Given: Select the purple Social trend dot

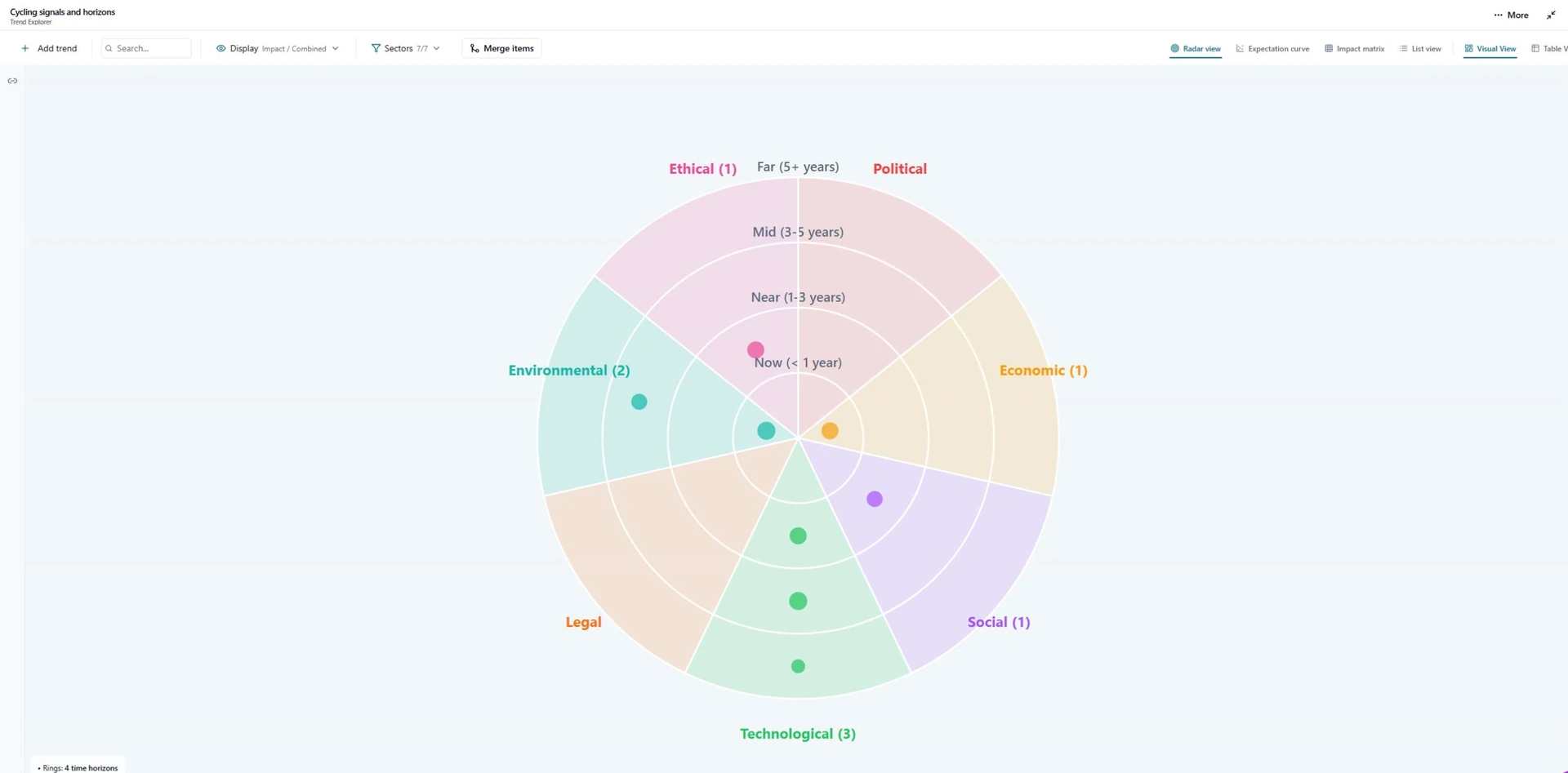Looking at the screenshot, I should (x=875, y=499).
